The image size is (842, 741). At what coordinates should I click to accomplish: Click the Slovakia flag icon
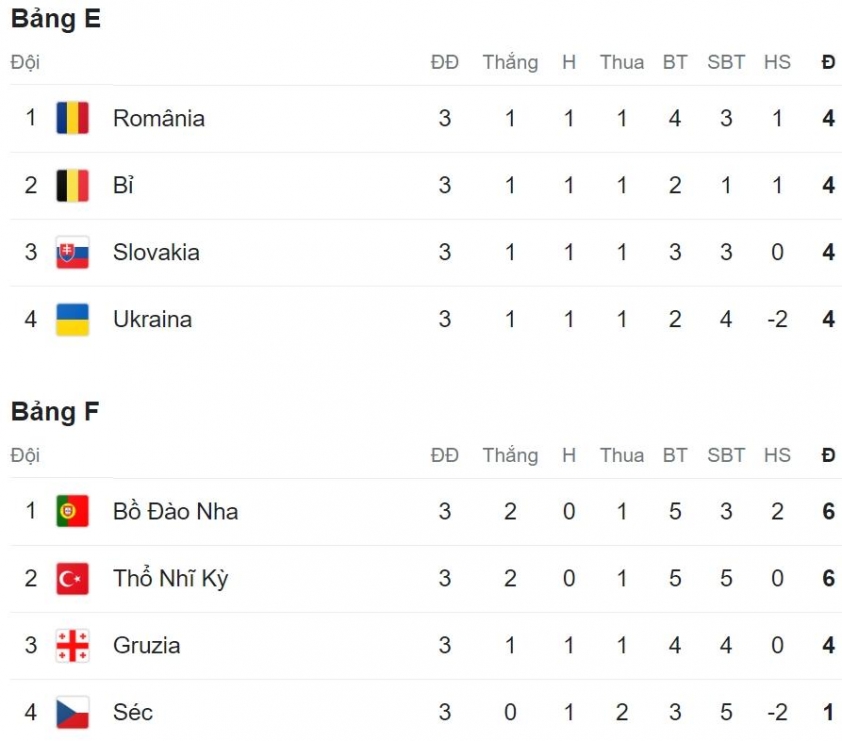72,252
